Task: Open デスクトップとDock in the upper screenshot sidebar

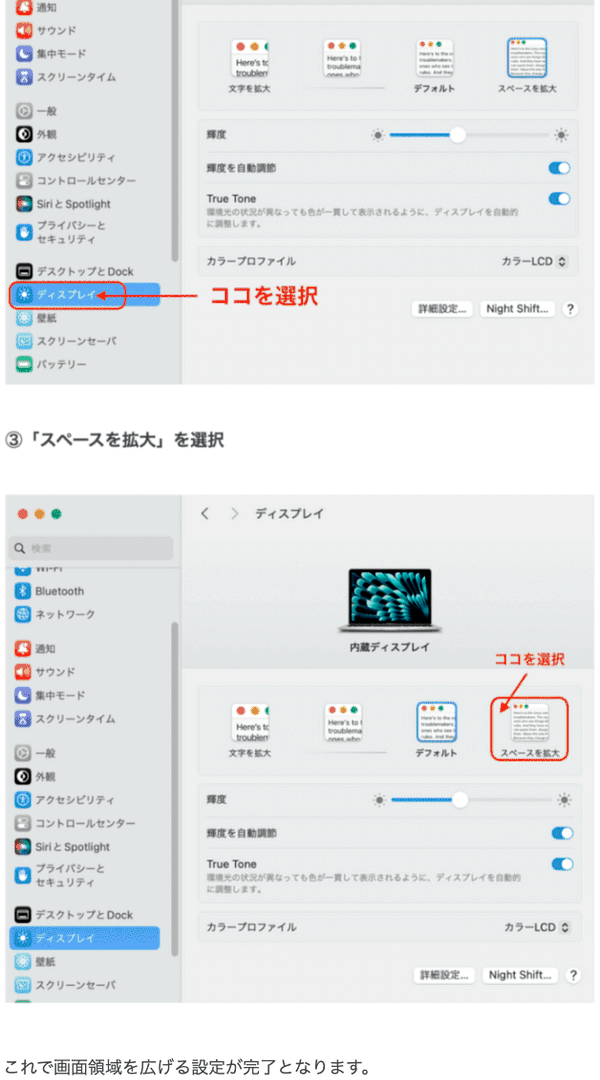Action: (84, 271)
